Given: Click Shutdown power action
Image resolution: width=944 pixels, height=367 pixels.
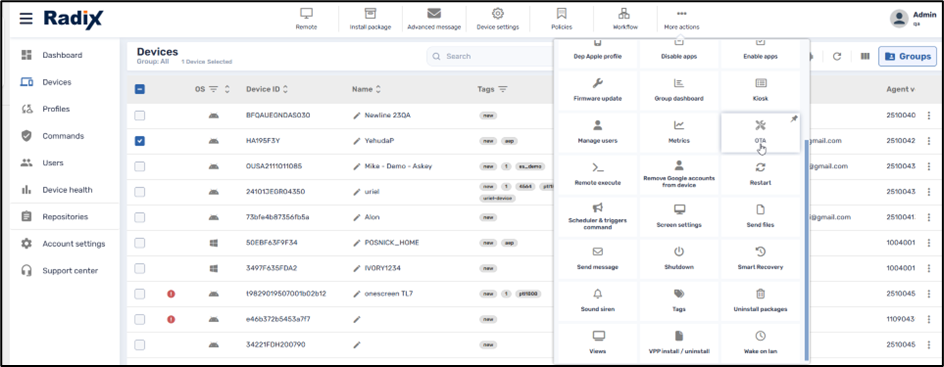Looking at the screenshot, I should pos(678,258).
